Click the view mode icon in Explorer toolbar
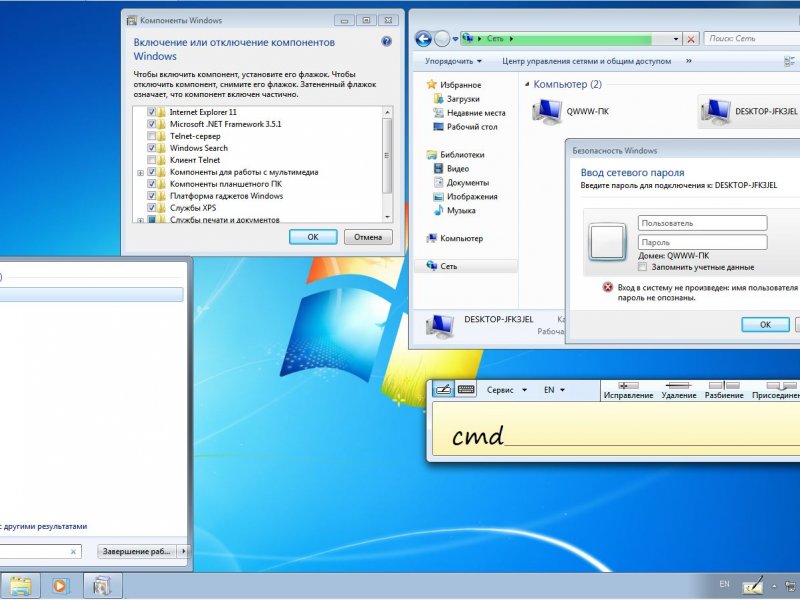 pyautogui.click(x=789, y=61)
